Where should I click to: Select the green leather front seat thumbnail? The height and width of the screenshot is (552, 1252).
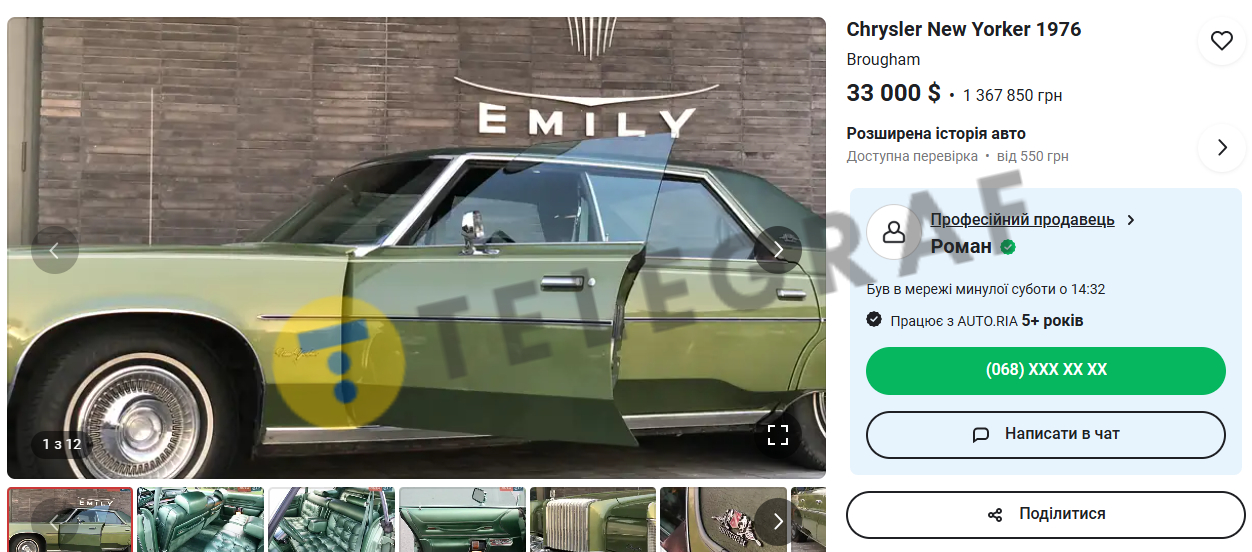(x=200, y=520)
